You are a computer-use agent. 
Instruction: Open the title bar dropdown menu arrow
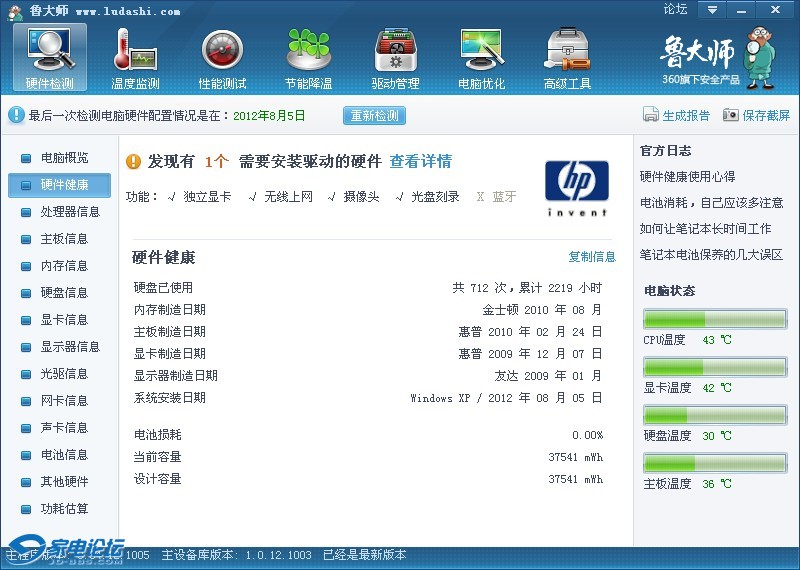[x=712, y=10]
